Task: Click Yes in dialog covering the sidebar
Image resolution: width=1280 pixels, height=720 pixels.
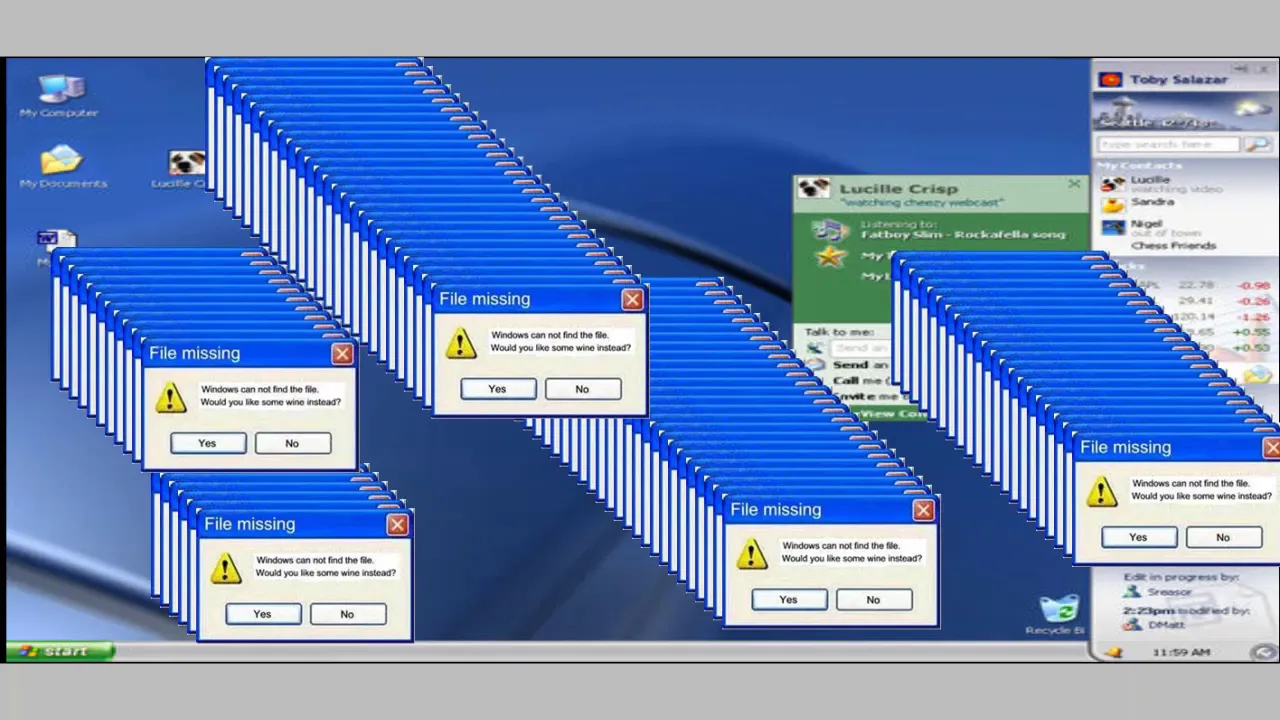Action: tap(1138, 538)
